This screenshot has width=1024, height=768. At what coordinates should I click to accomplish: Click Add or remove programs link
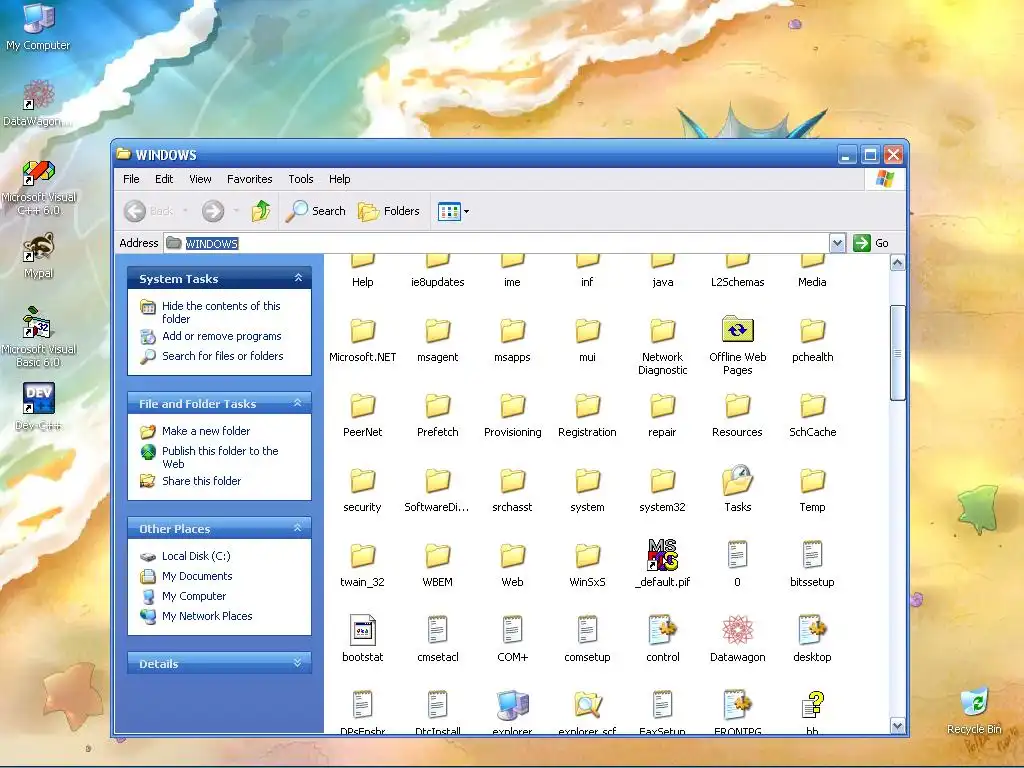[x=221, y=336]
